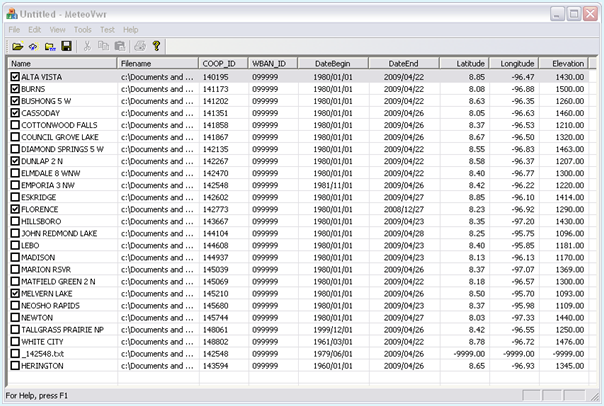Click the WHITE CITY station name
The width and height of the screenshot is (604, 406).
[42, 342]
